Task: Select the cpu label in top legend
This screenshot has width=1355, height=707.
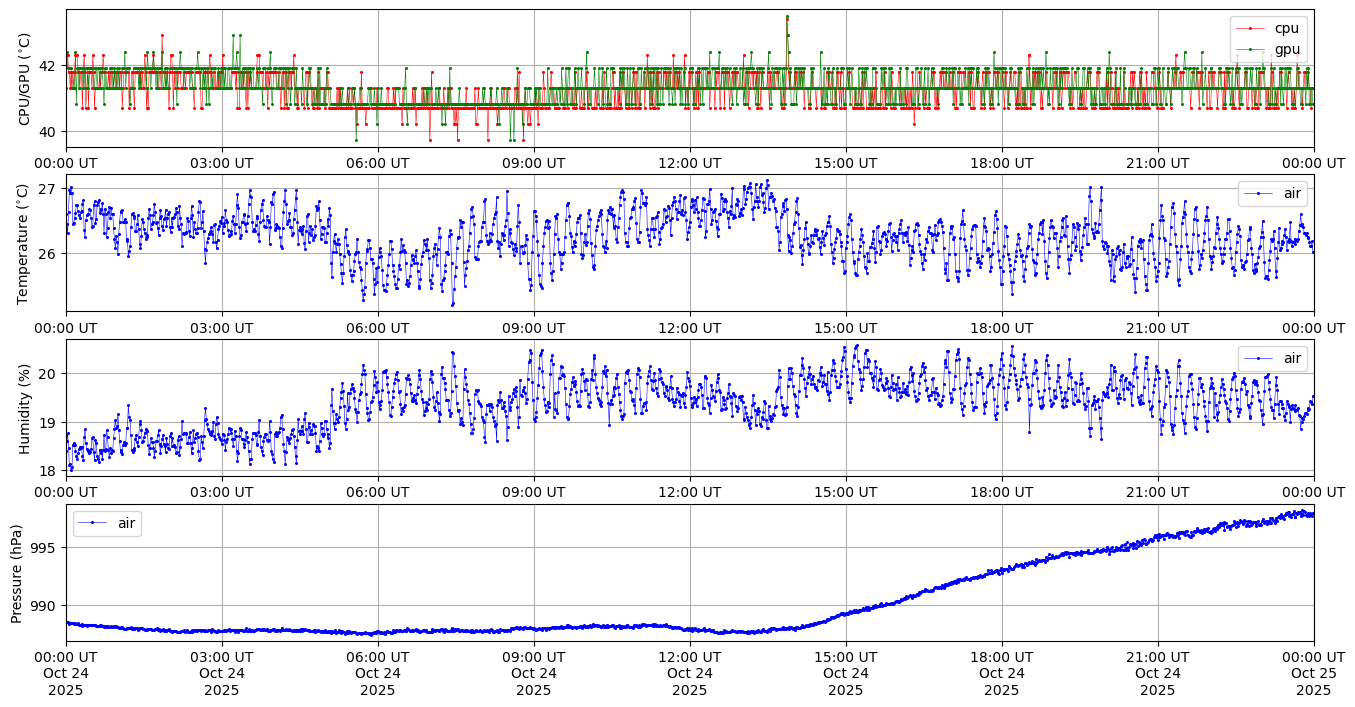Action: tap(1287, 29)
